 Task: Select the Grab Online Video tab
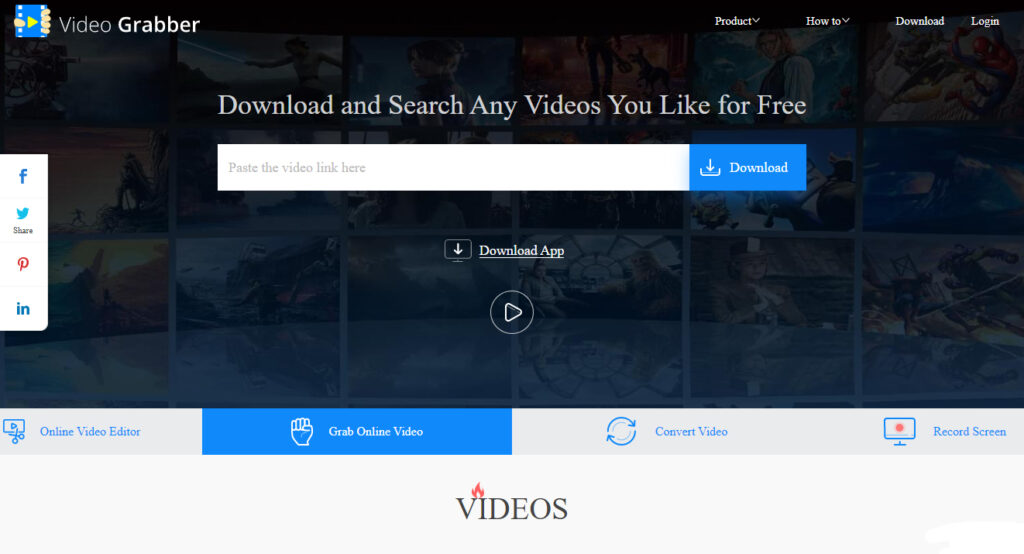[357, 431]
